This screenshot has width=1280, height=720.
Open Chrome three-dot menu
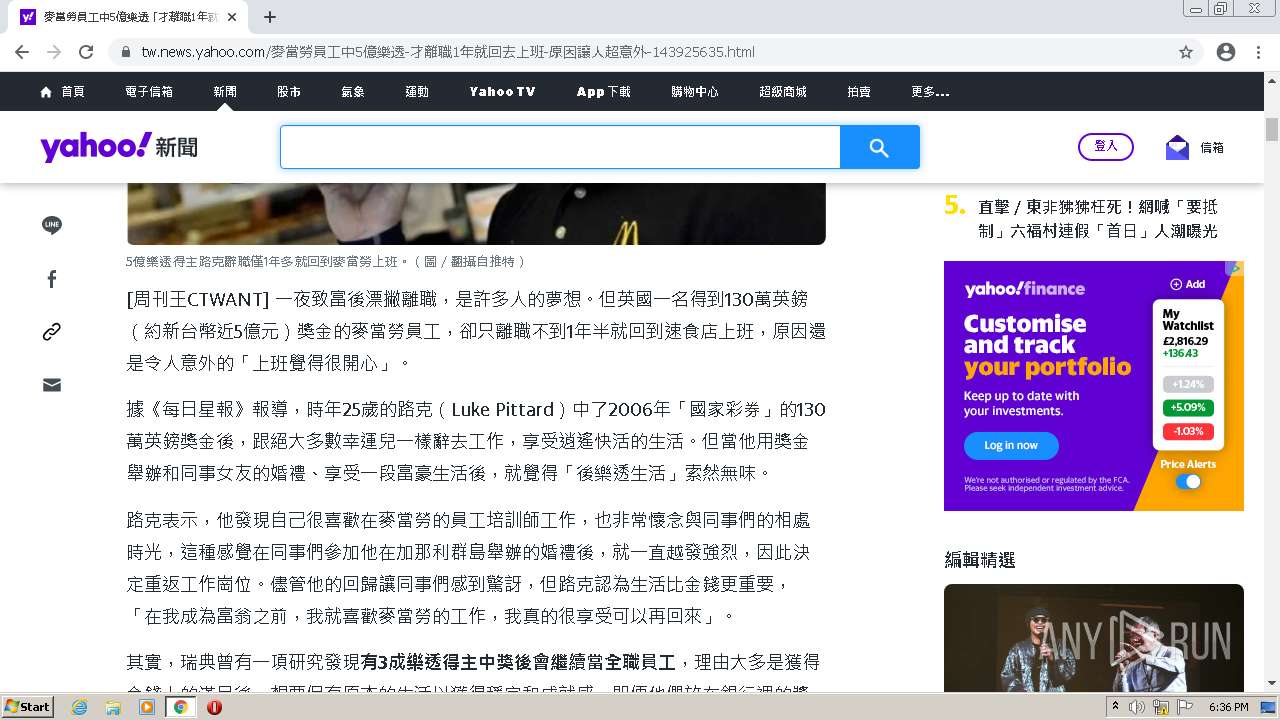click(x=1258, y=52)
